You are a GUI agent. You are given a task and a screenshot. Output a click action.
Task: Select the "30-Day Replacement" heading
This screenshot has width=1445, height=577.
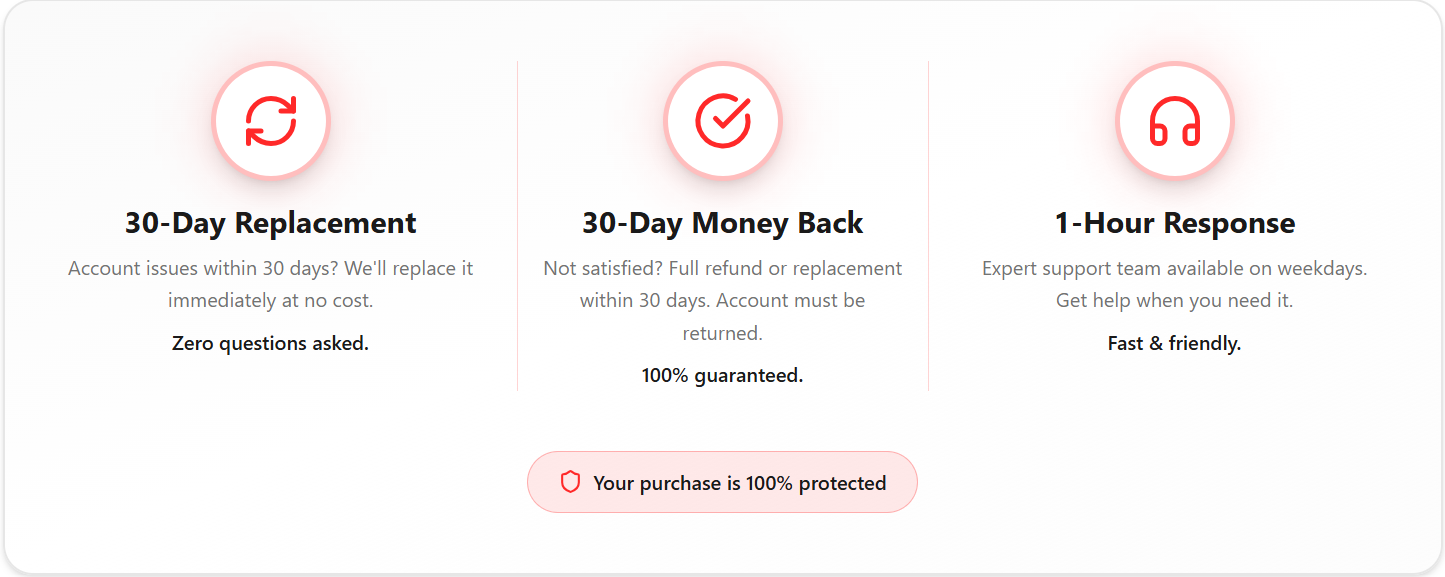point(271,222)
